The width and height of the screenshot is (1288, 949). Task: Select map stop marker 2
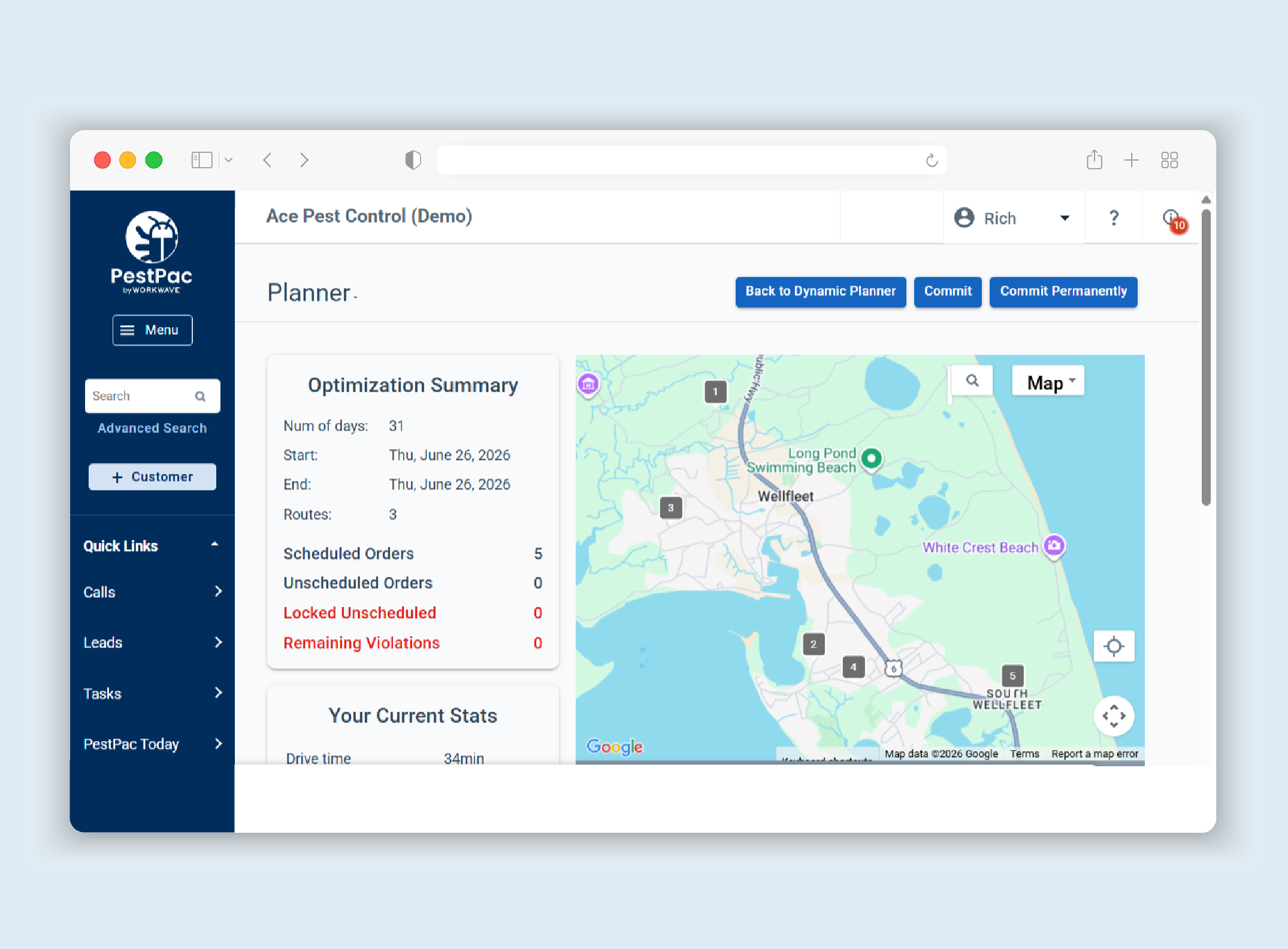coord(814,644)
